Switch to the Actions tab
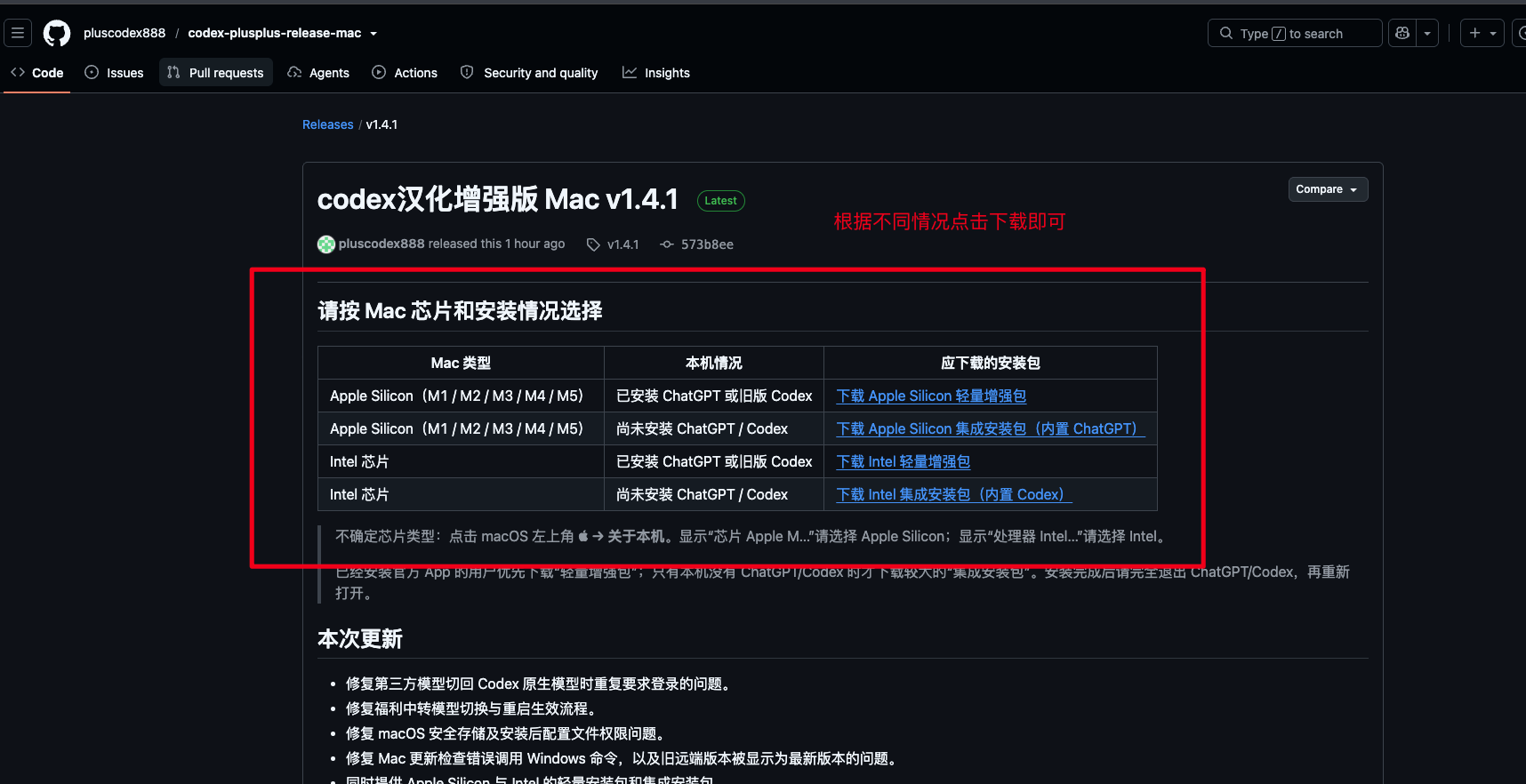The width and height of the screenshot is (1526, 784). (x=405, y=73)
